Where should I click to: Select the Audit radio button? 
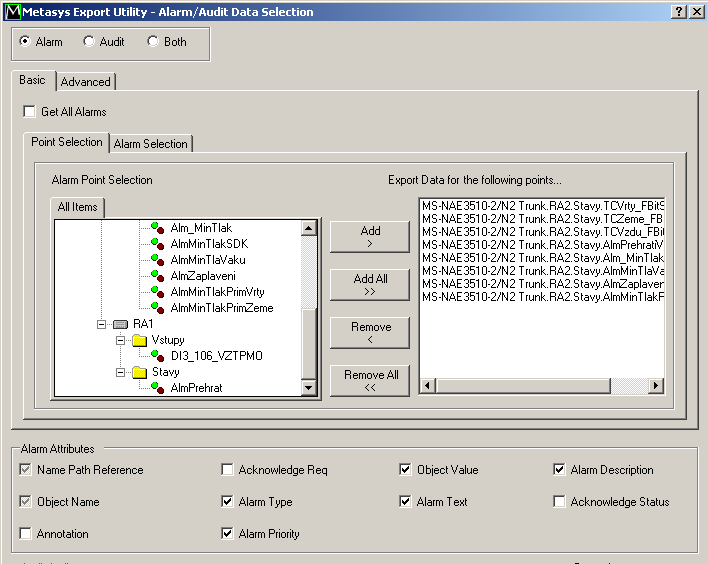point(88,42)
